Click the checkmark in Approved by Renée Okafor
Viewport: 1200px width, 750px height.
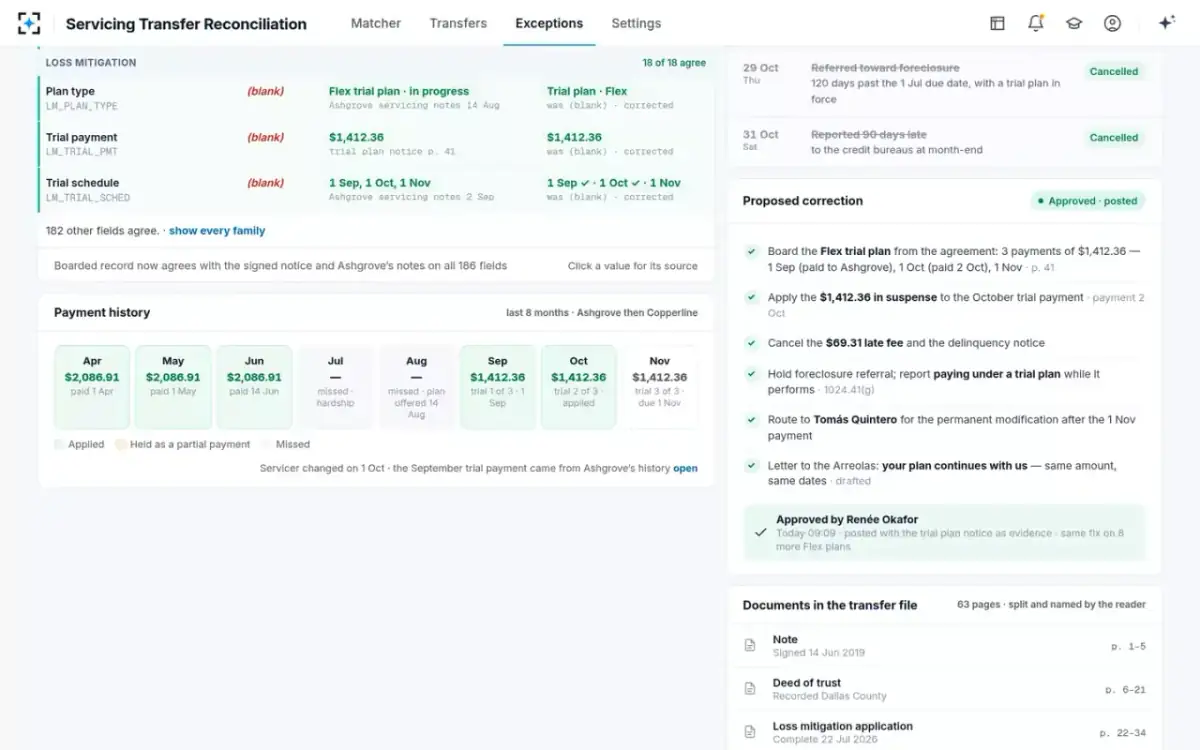click(x=762, y=533)
